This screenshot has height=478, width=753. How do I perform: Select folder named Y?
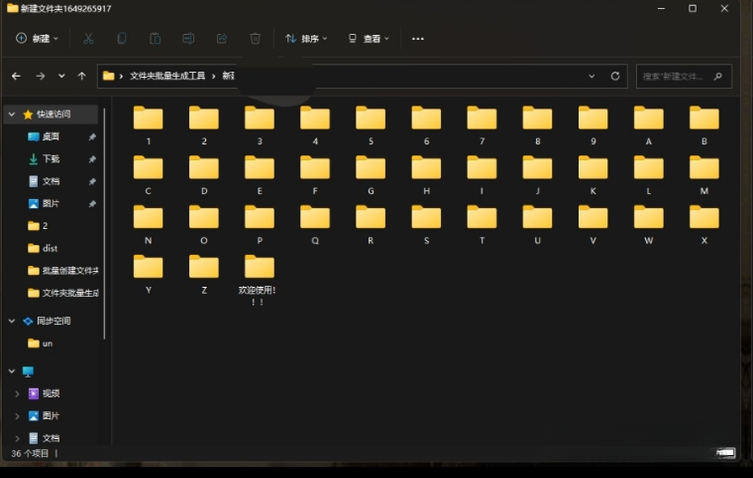pos(148,274)
